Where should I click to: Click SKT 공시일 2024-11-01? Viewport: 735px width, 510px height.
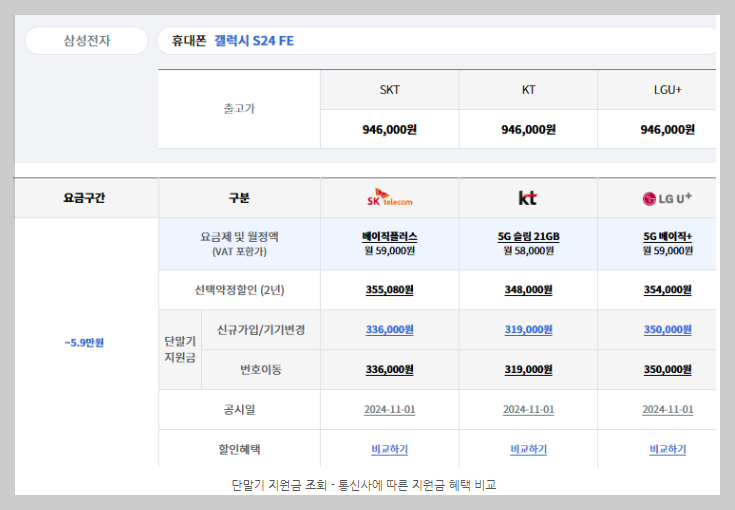point(390,409)
